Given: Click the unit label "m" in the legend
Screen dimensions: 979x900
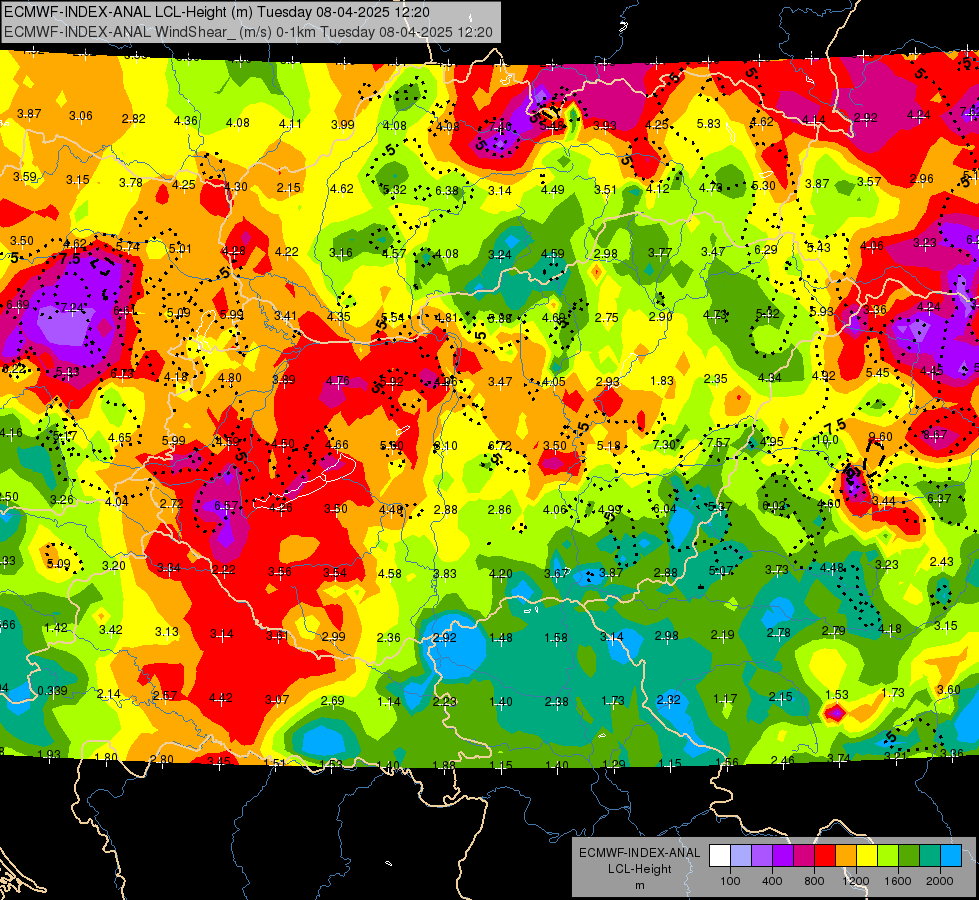Looking at the screenshot, I should [x=639, y=885].
